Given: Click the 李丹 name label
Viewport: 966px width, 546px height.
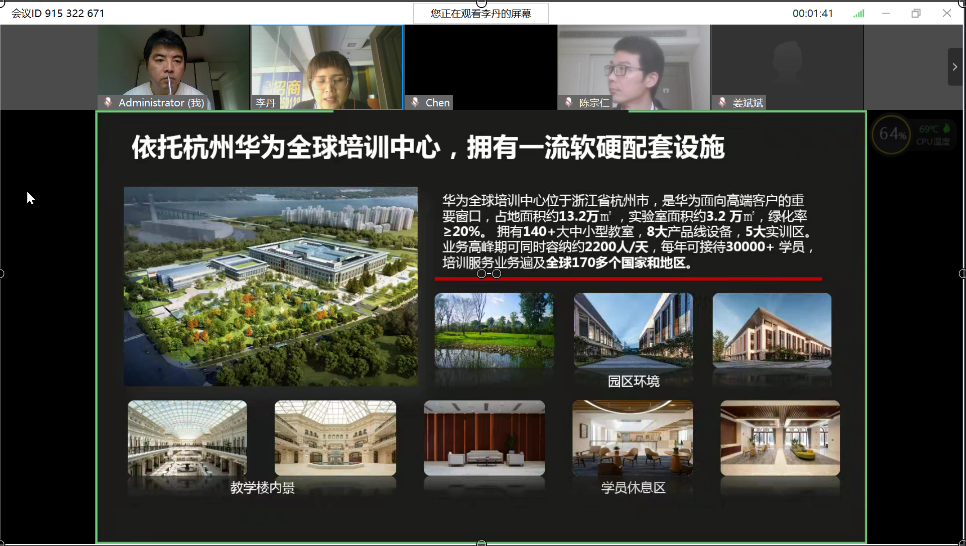Looking at the screenshot, I should tap(266, 102).
